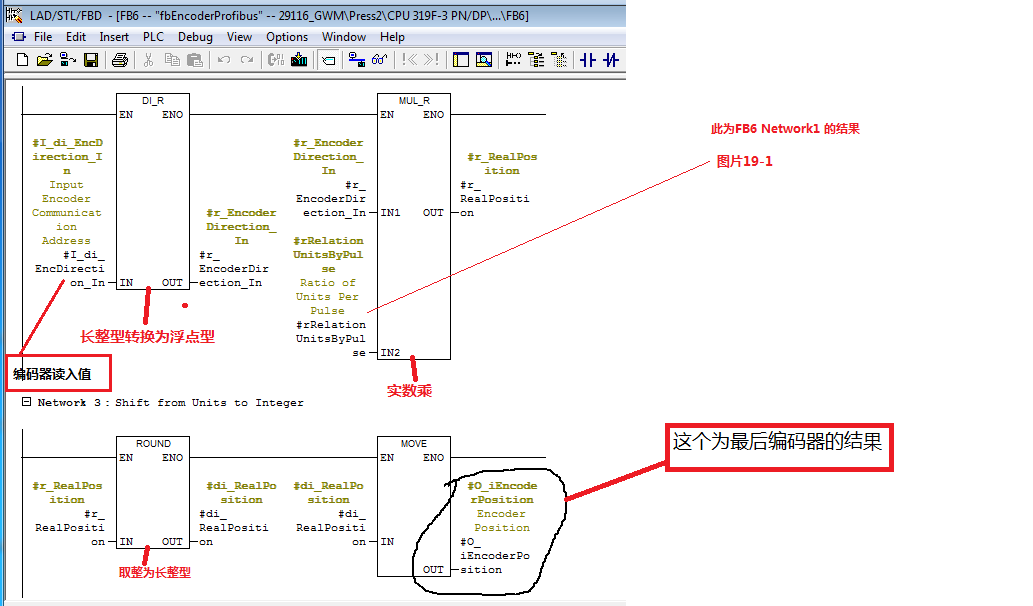Click the ENO output of the ROUND block

tap(173, 457)
